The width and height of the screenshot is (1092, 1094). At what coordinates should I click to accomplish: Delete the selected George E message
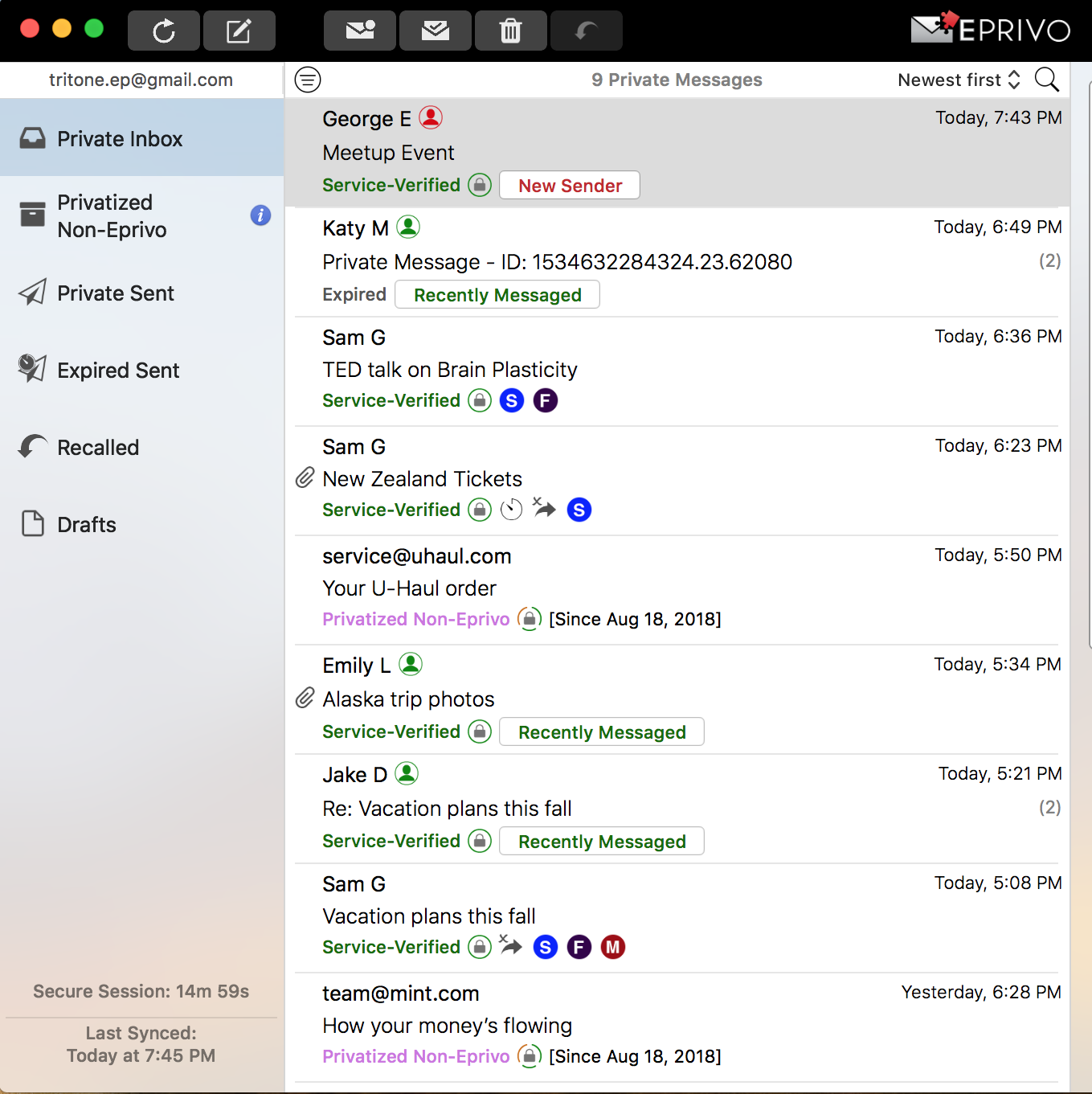click(x=510, y=31)
